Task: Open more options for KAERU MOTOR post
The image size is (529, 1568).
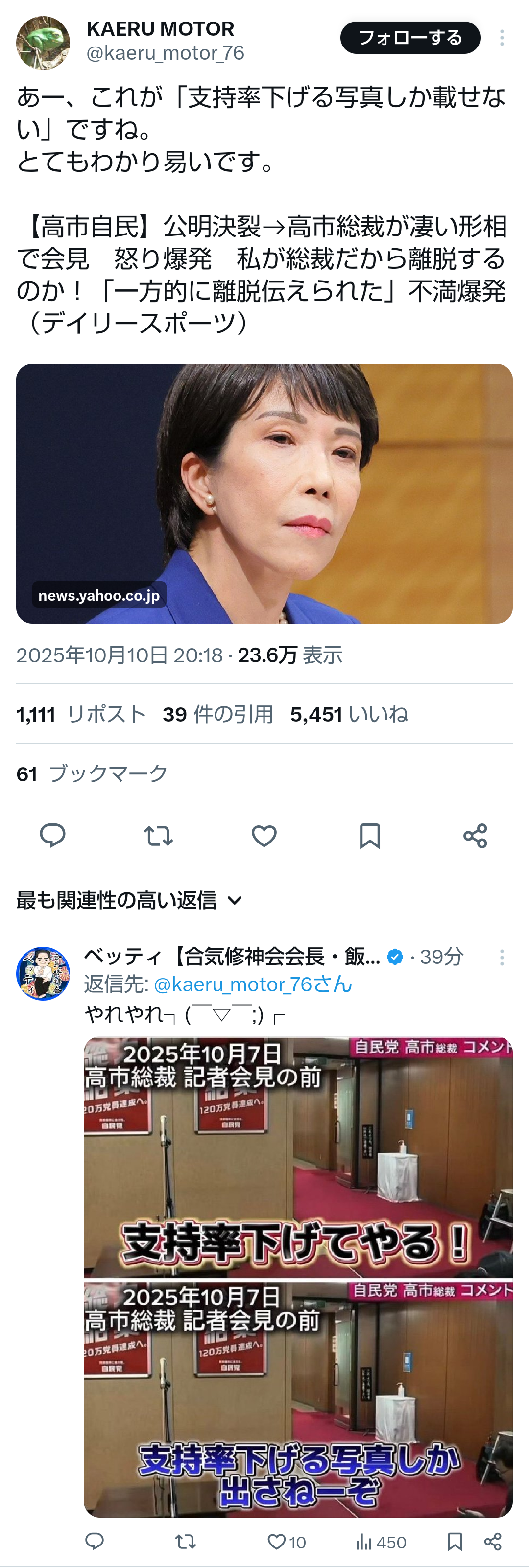Action: point(502,38)
